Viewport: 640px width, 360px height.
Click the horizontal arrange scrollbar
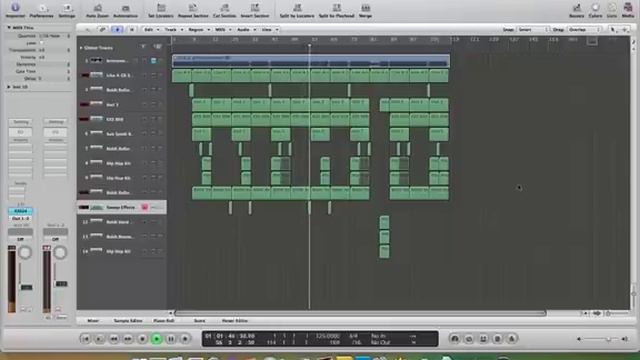click(360, 313)
